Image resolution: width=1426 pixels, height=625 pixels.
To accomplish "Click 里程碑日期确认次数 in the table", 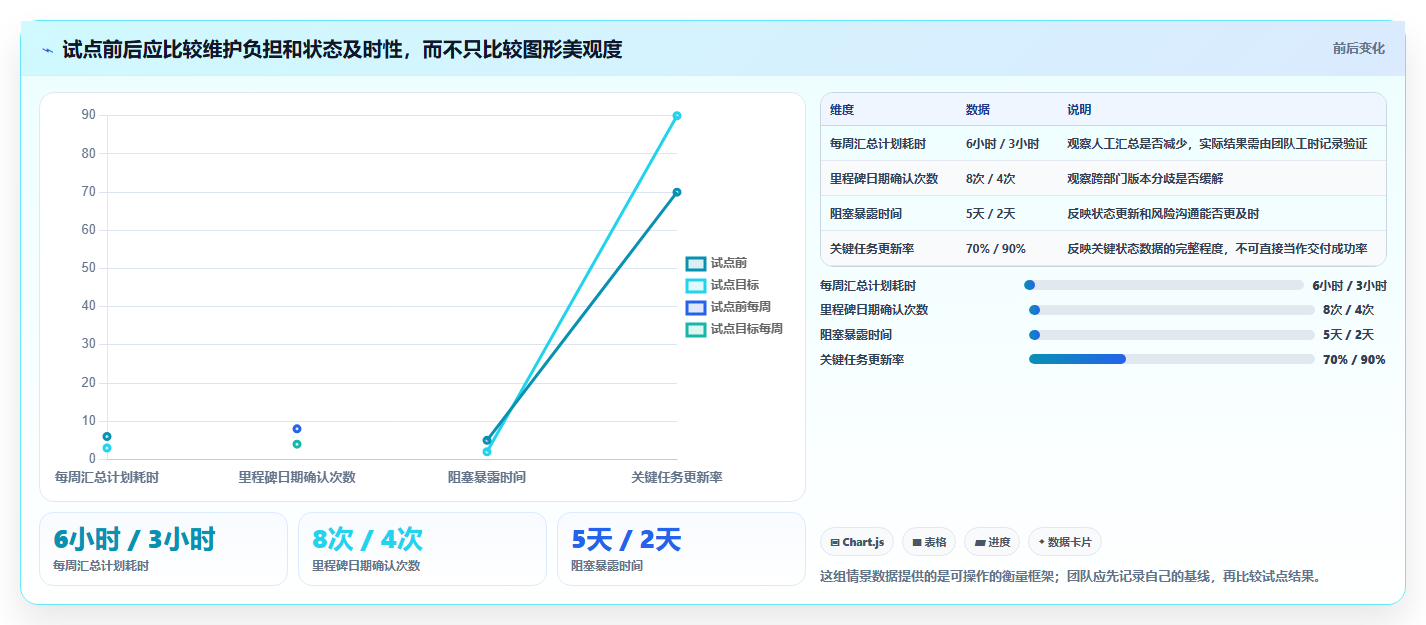I will tap(884, 179).
